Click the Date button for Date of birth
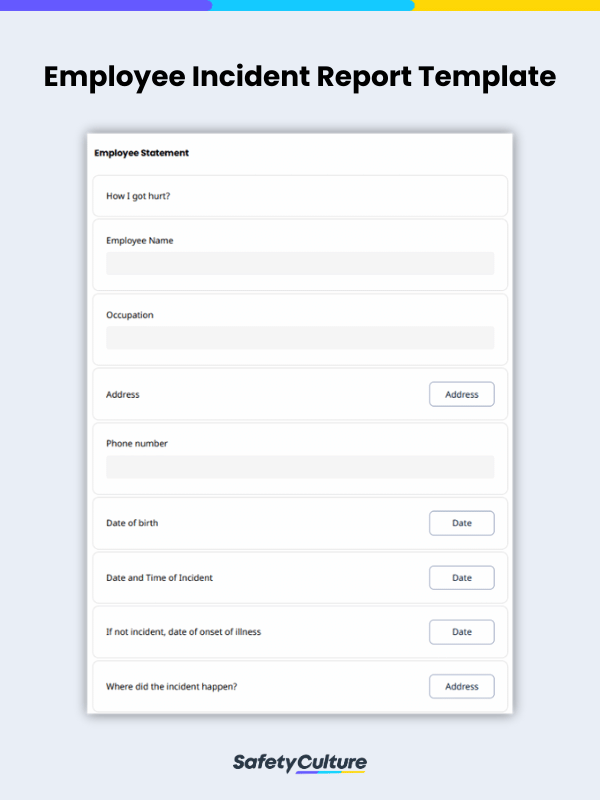The height and width of the screenshot is (800, 600). (x=461, y=522)
